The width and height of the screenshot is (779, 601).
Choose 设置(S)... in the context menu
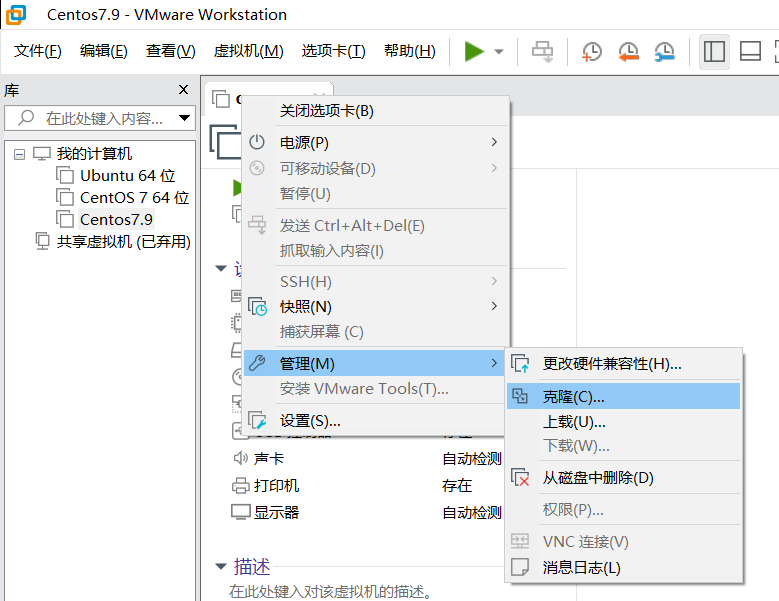click(376, 421)
